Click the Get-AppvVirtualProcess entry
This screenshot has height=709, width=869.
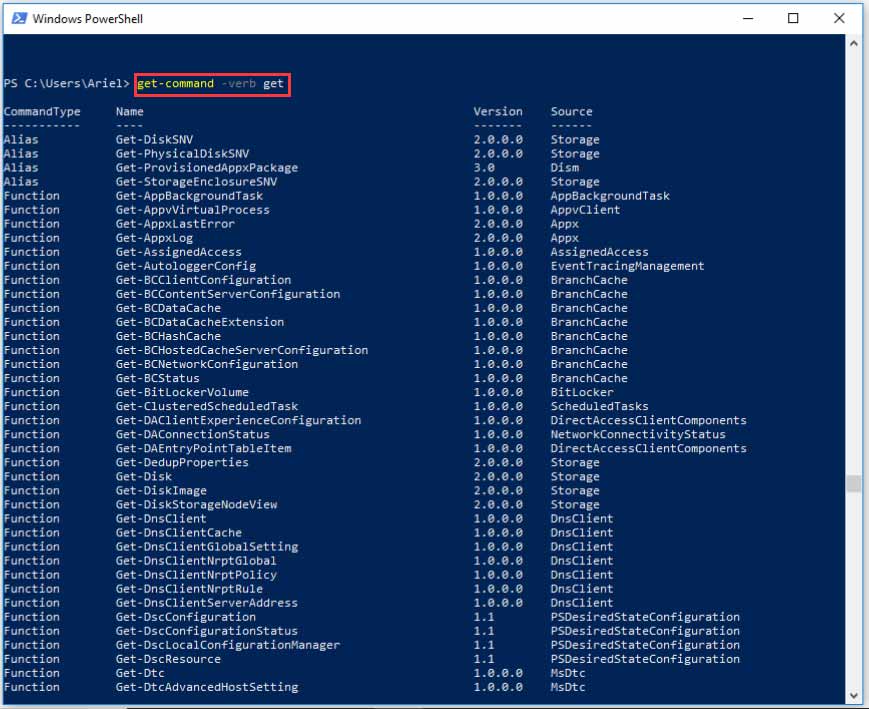click(x=193, y=210)
